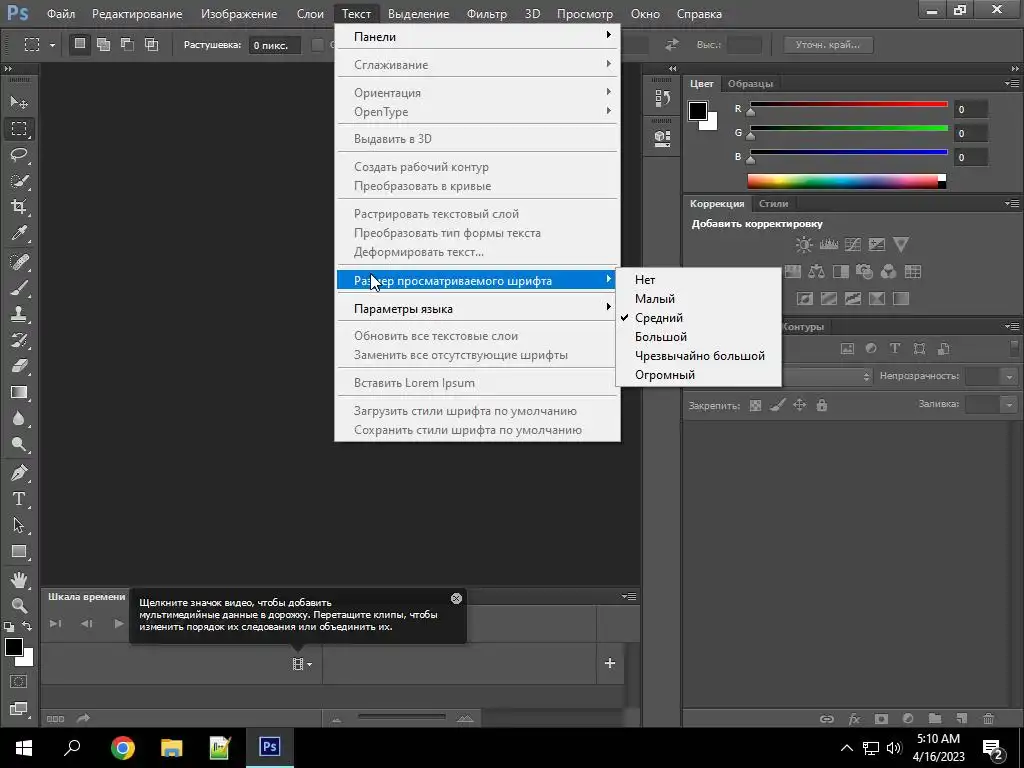Select the Eyedropper tool

click(x=19, y=233)
